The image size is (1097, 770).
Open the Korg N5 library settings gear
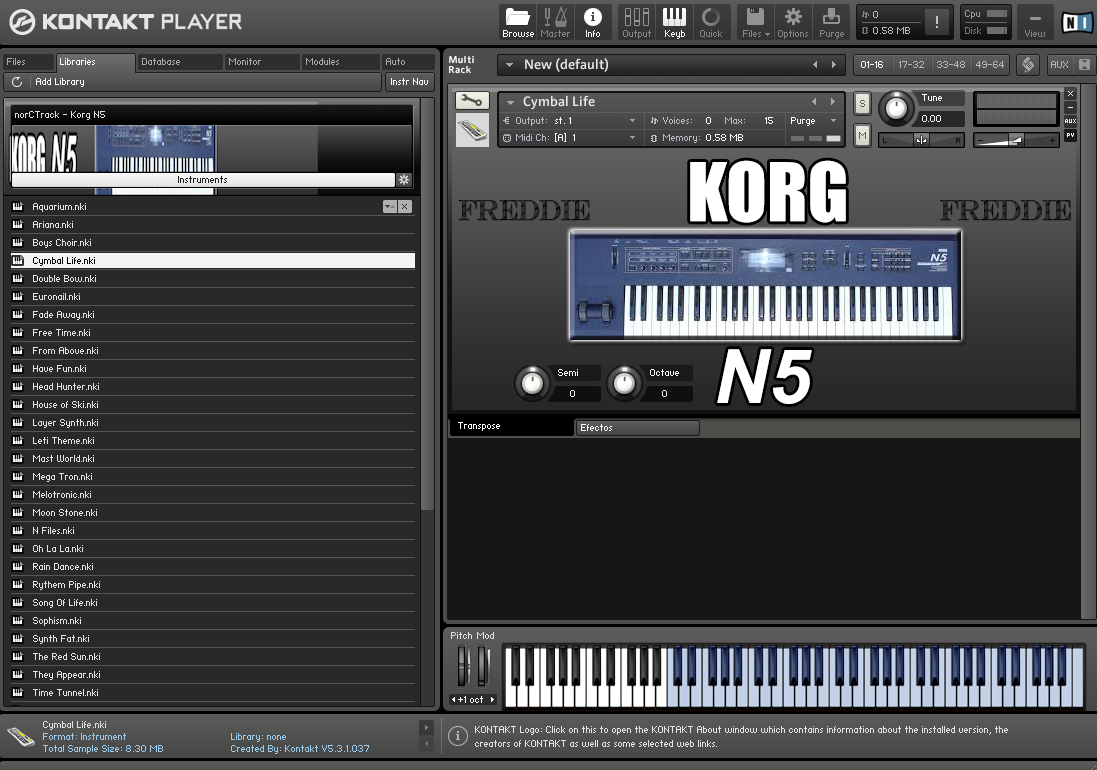coord(404,180)
